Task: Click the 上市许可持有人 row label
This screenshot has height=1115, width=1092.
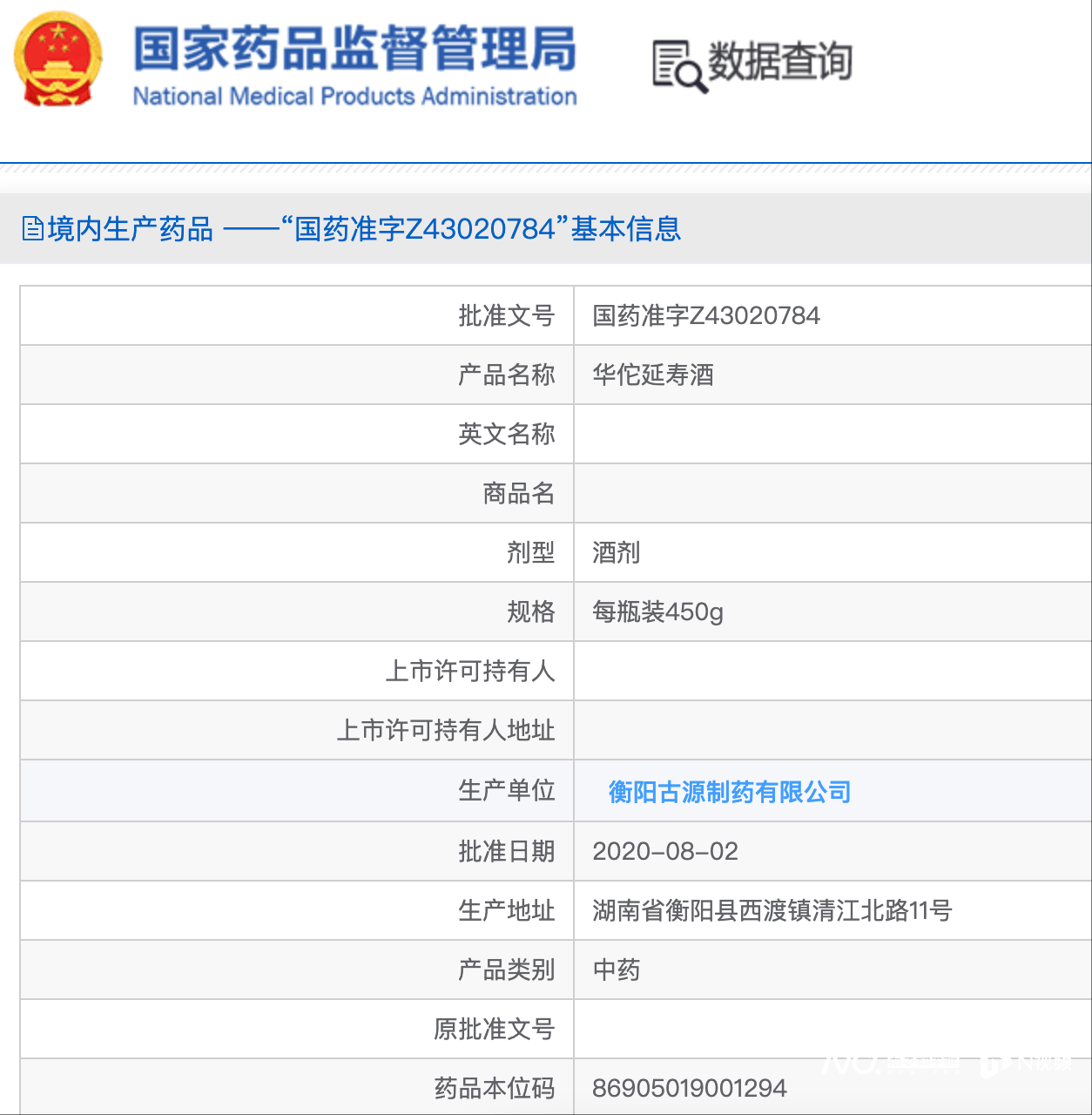Action: (470, 671)
